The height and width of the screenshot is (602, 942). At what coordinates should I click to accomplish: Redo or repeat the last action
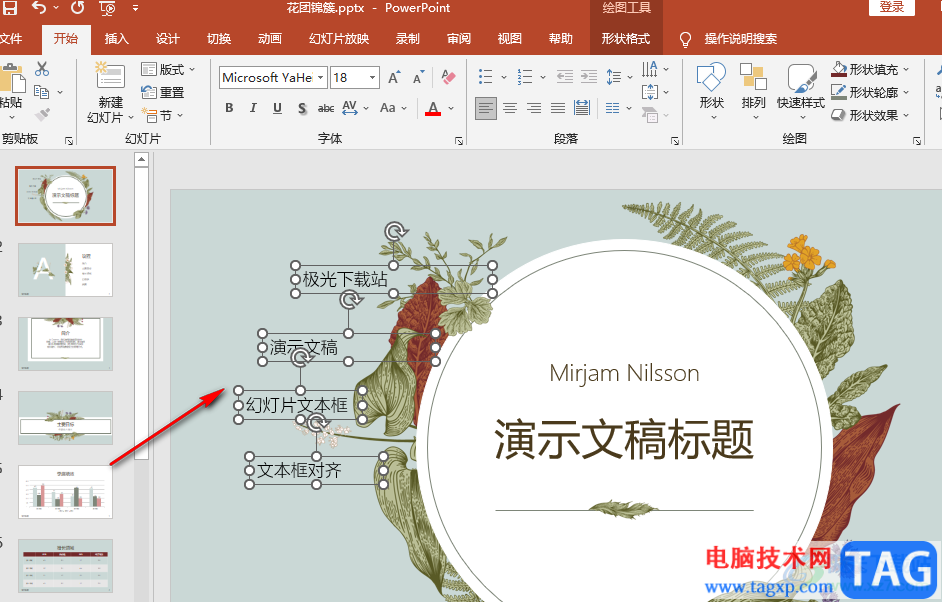[x=77, y=8]
